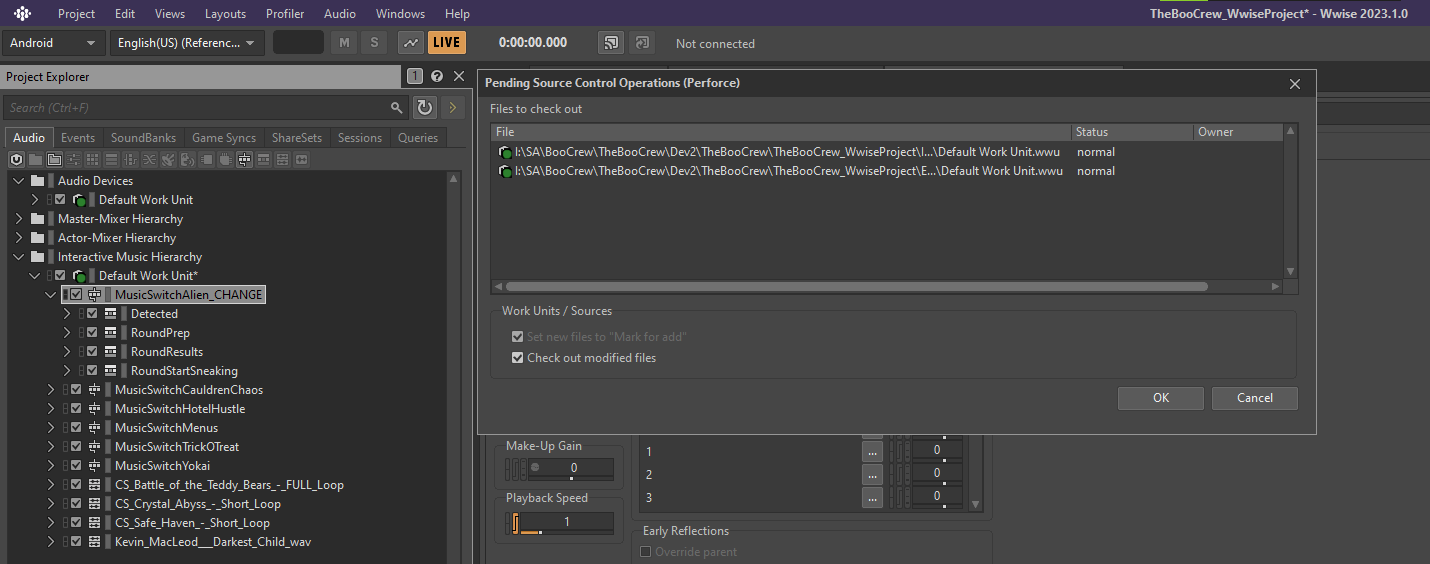Viewport: 1430px width, 564px height.
Task: Toggle the inclusion checkbox for RoundResults
Action: [x=92, y=352]
